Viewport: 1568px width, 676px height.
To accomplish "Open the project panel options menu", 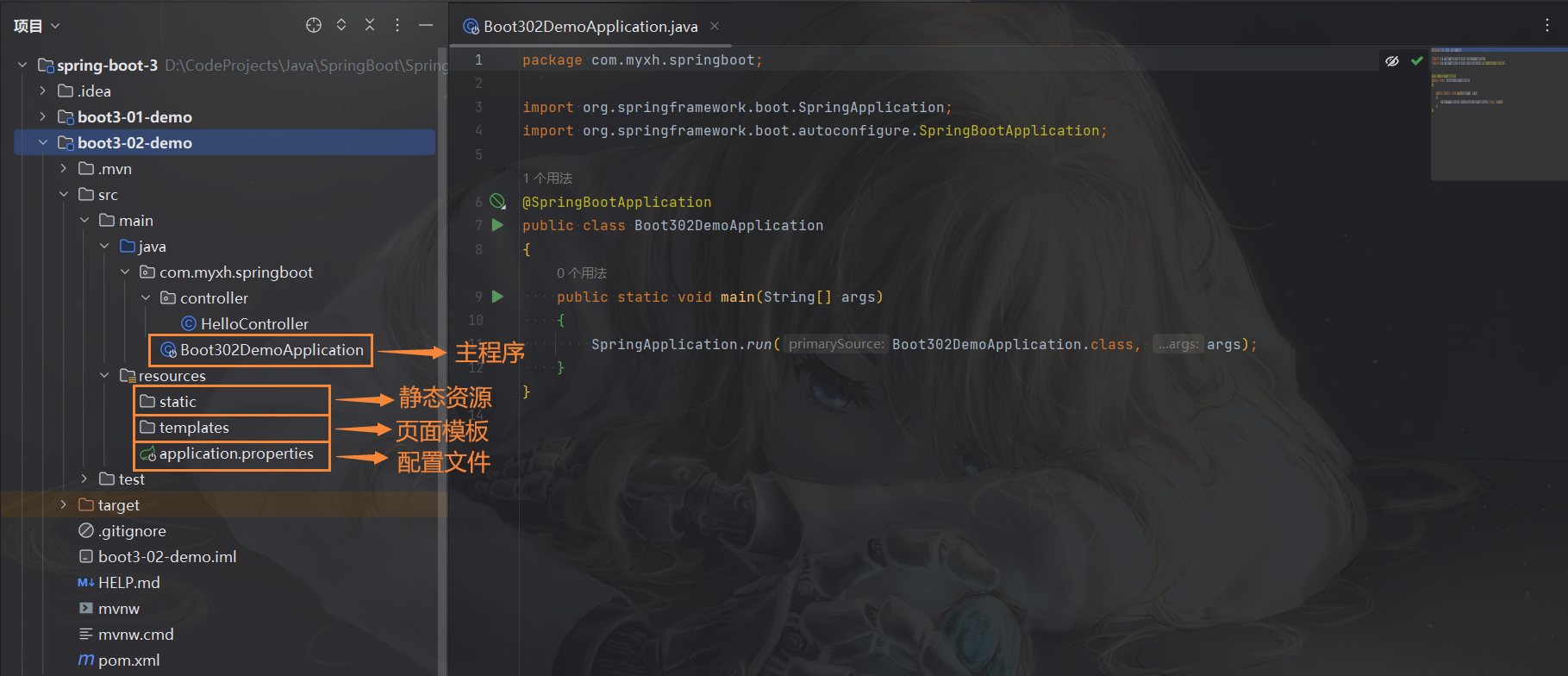I will (397, 25).
